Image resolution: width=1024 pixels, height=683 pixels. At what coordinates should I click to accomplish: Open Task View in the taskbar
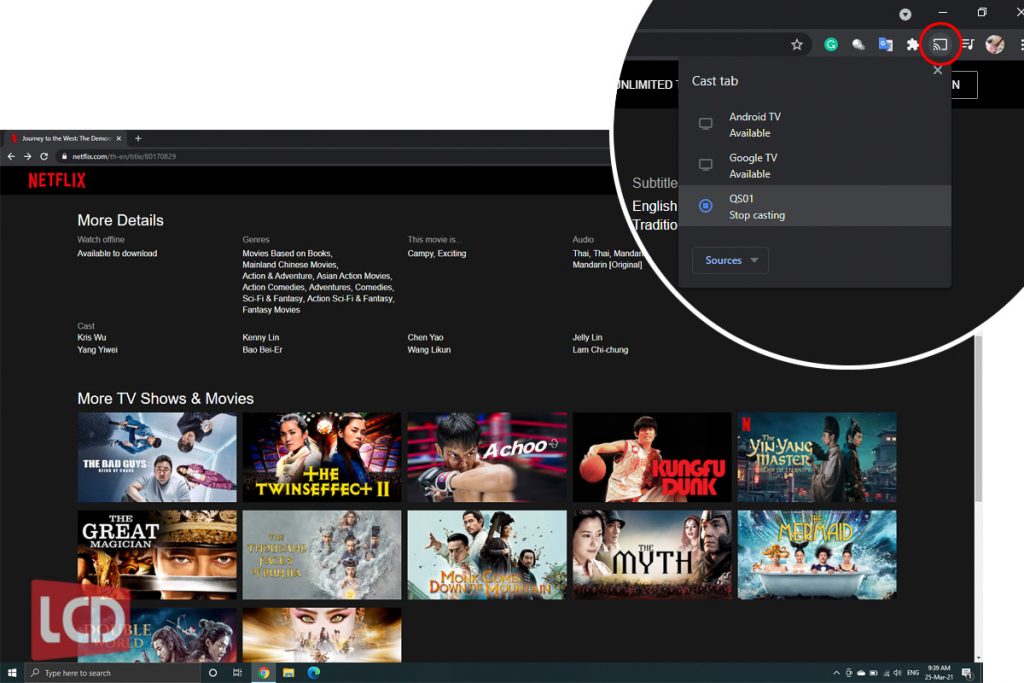(x=237, y=673)
